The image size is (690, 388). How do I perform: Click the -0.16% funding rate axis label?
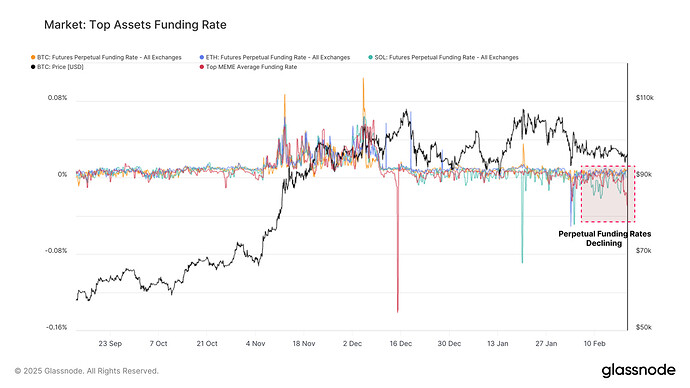tap(56, 327)
